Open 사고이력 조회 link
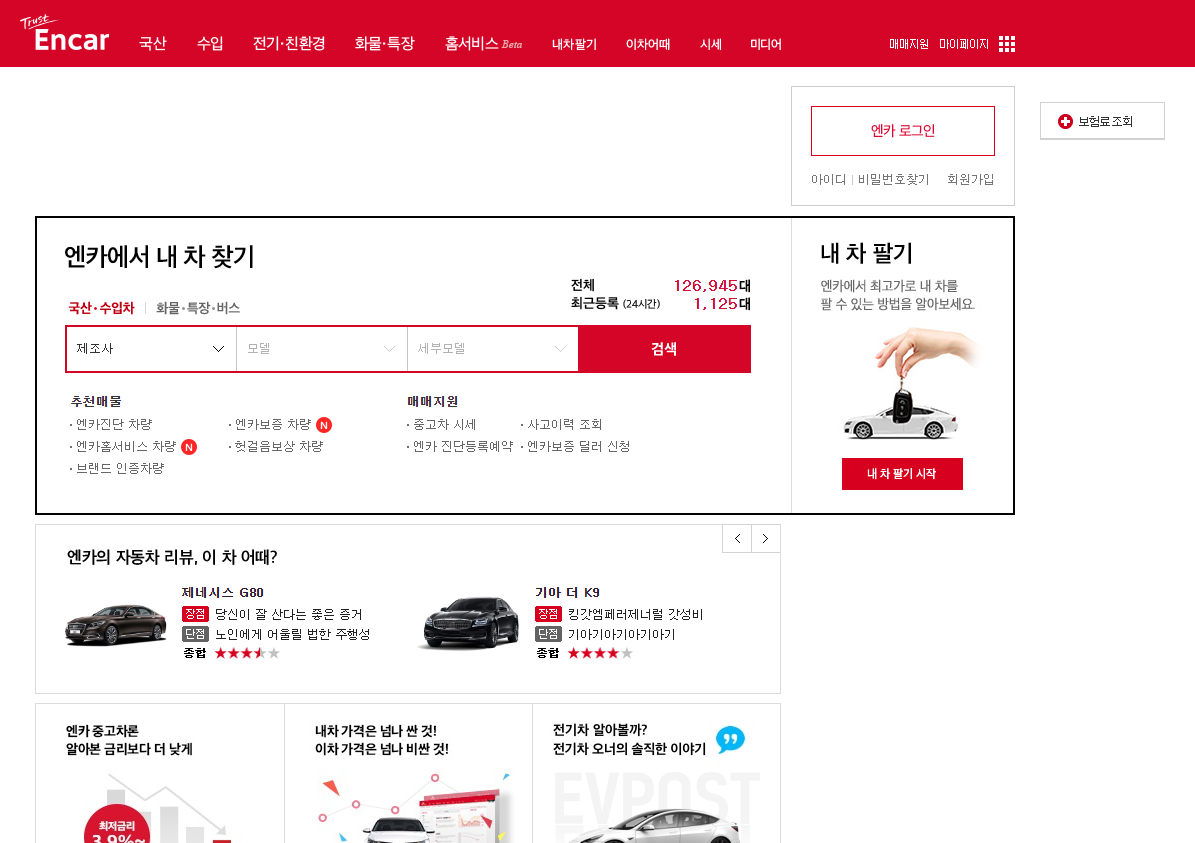This screenshot has height=843, width=1195. (x=565, y=425)
